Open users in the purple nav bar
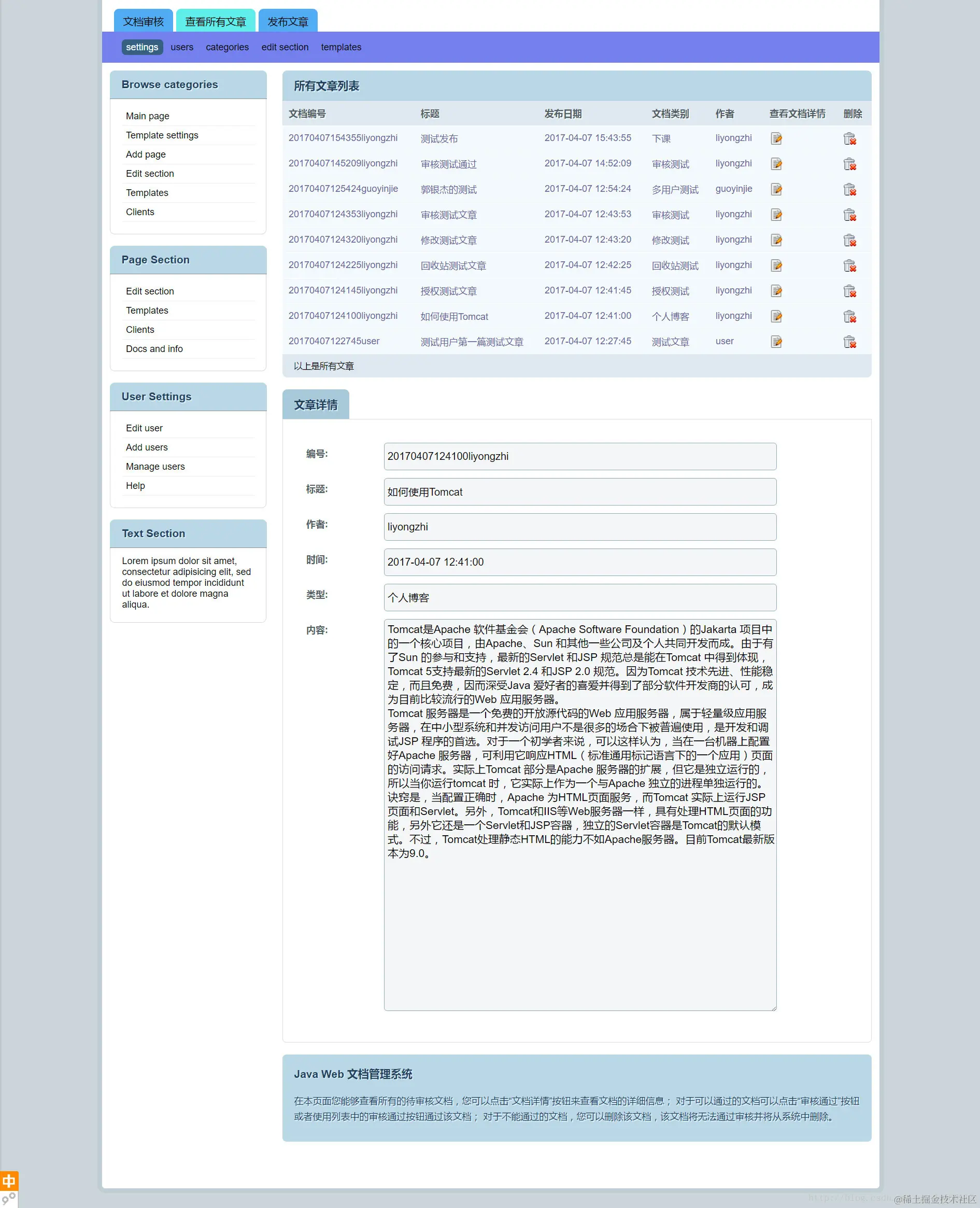 182,47
